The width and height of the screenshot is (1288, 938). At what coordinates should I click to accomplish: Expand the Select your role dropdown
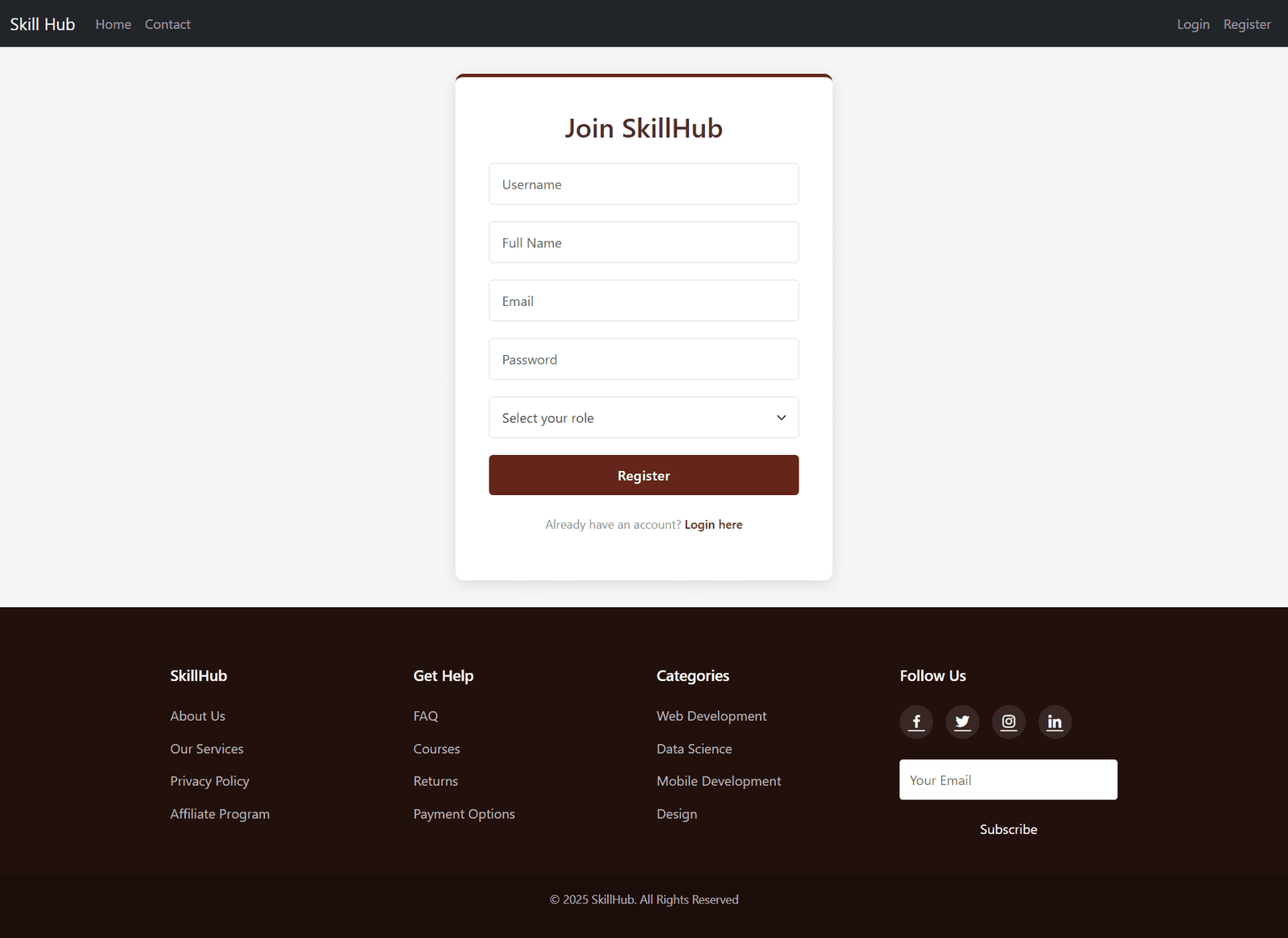(x=643, y=417)
